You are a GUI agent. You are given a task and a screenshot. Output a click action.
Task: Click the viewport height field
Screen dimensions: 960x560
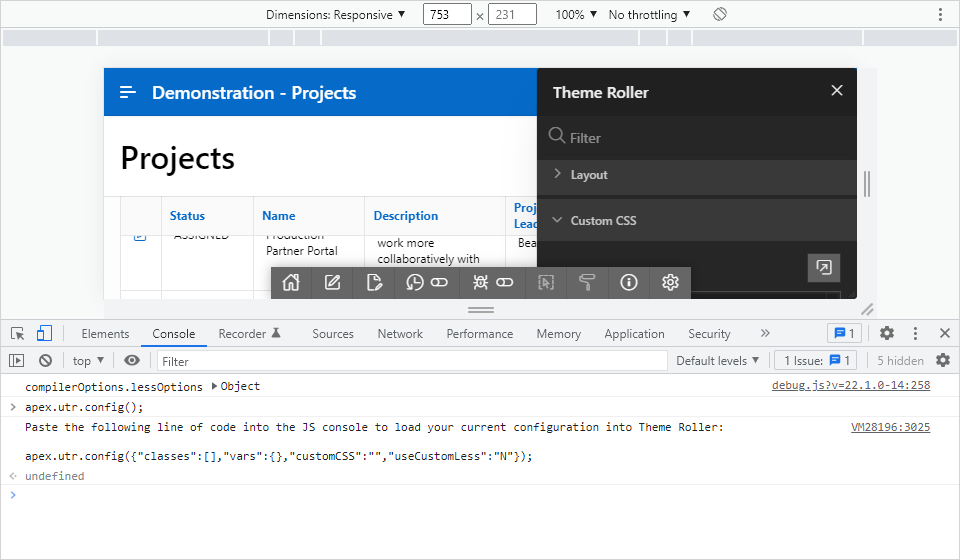(x=512, y=14)
